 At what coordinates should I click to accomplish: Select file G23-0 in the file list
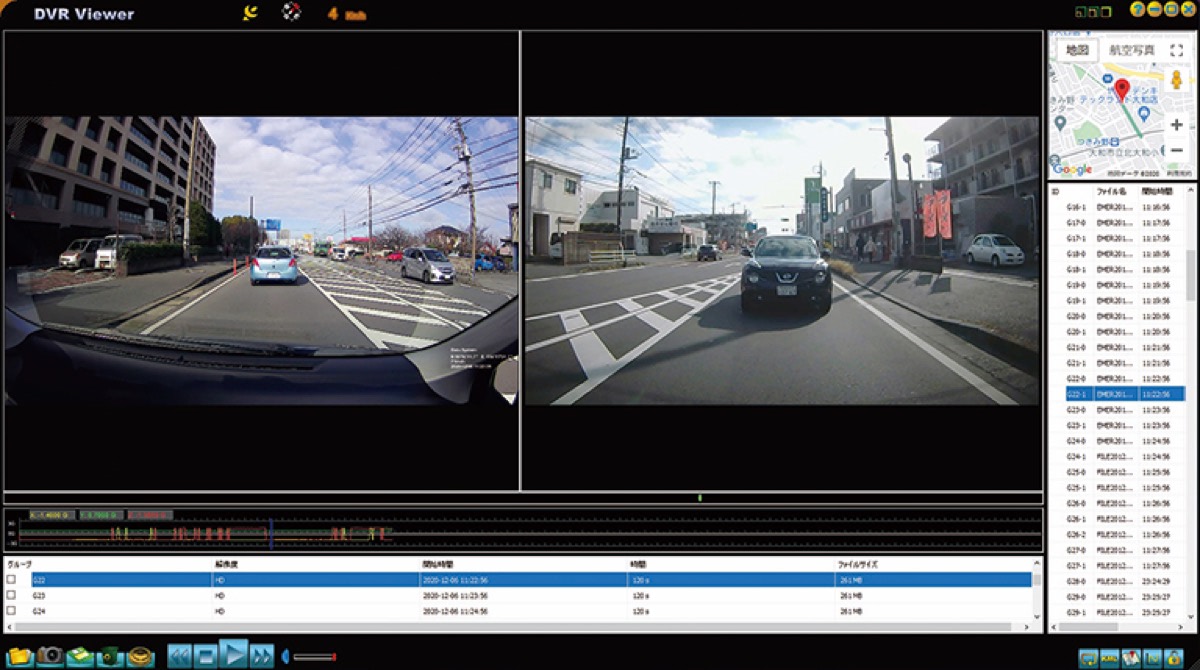coord(1076,410)
